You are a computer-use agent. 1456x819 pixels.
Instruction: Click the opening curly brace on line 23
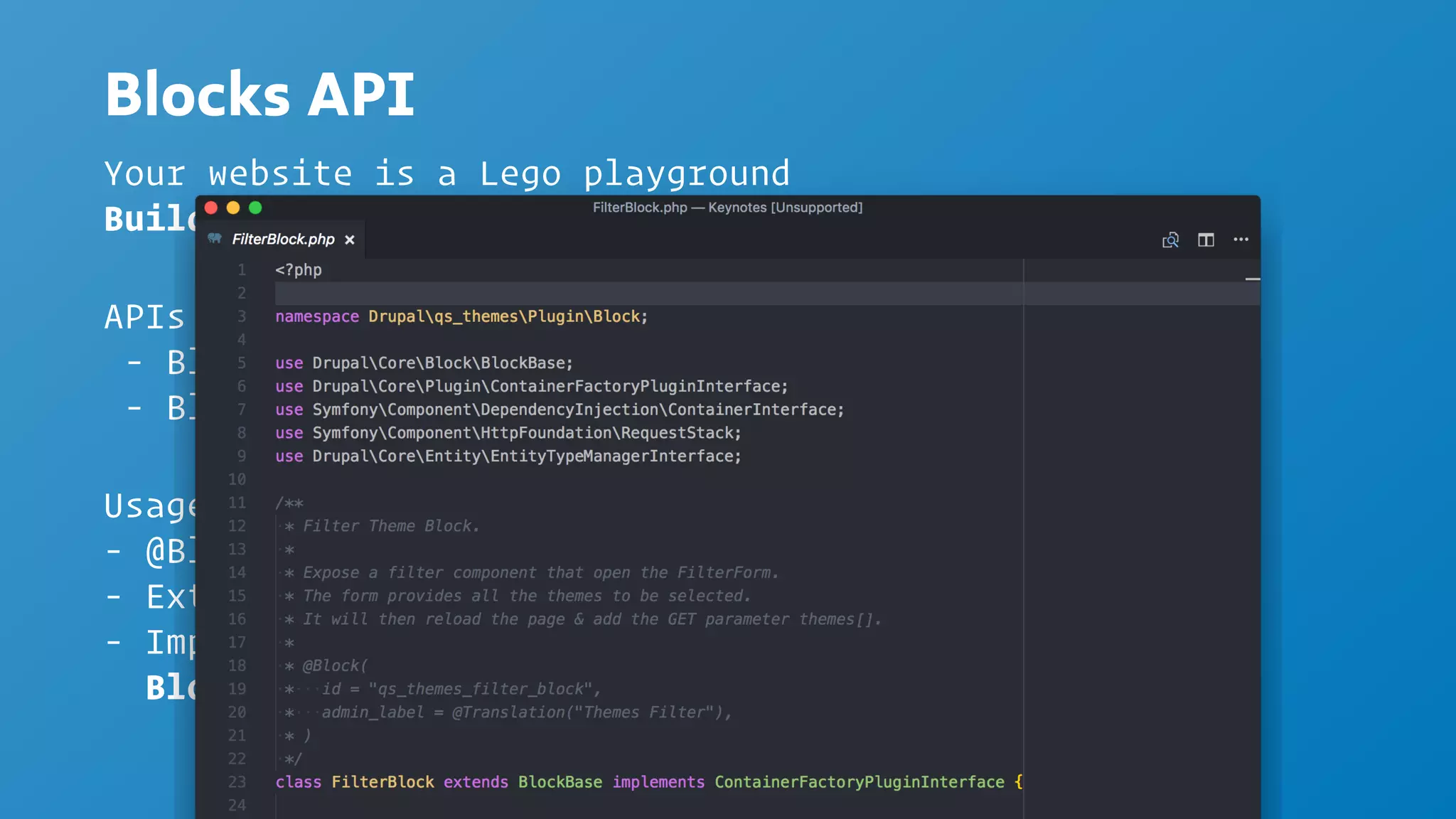coord(1019,782)
